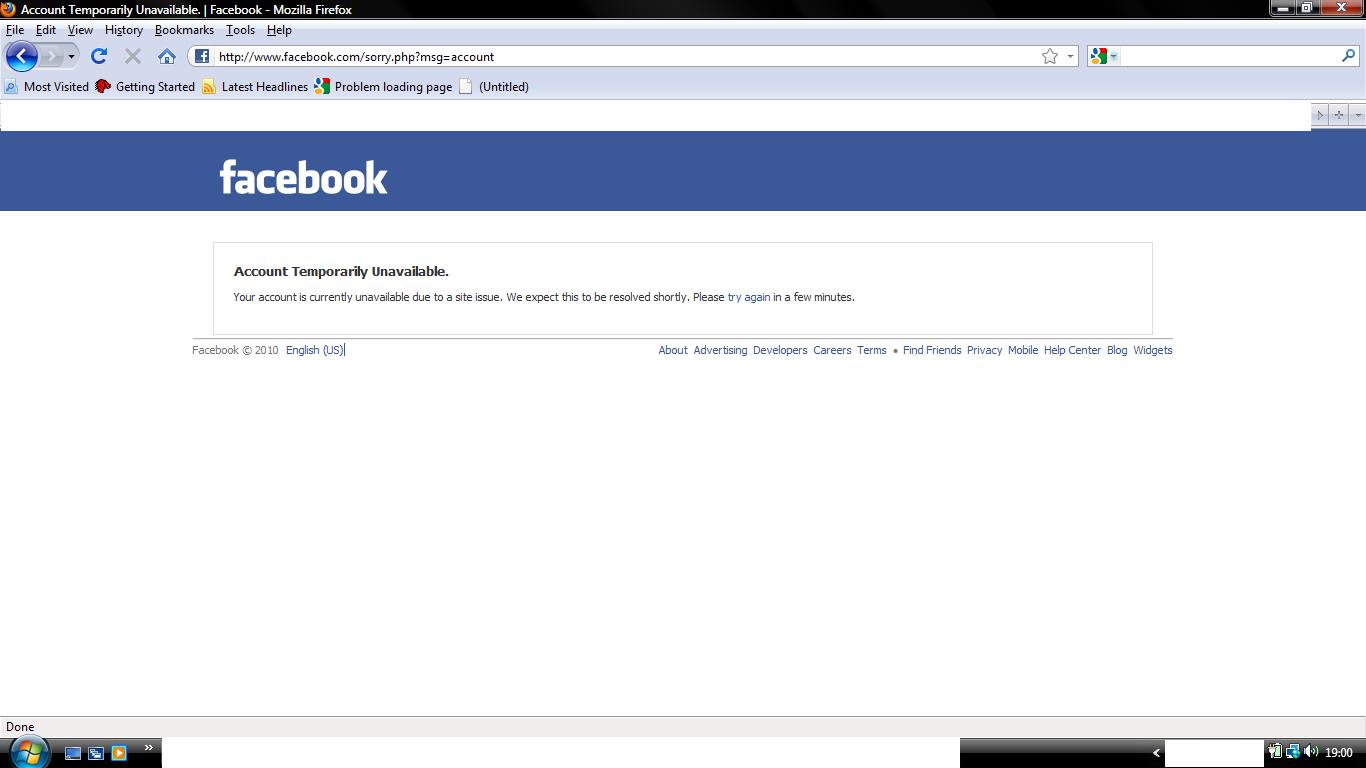1366x768 pixels.
Task: Click the Google search input box
Action: pyautogui.click(x=1230, y=57)
